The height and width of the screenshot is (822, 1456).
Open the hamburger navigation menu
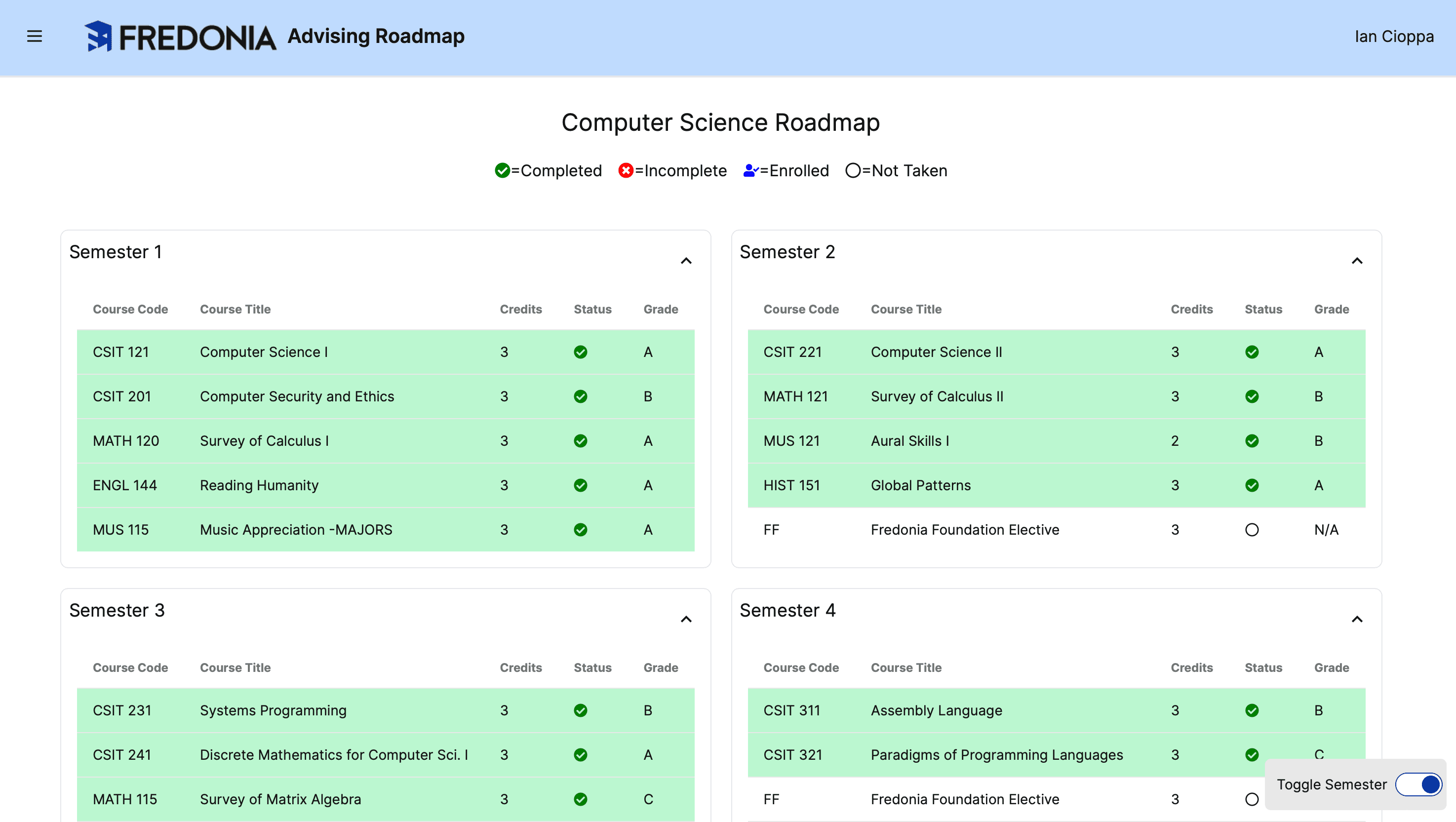point(35,36)
